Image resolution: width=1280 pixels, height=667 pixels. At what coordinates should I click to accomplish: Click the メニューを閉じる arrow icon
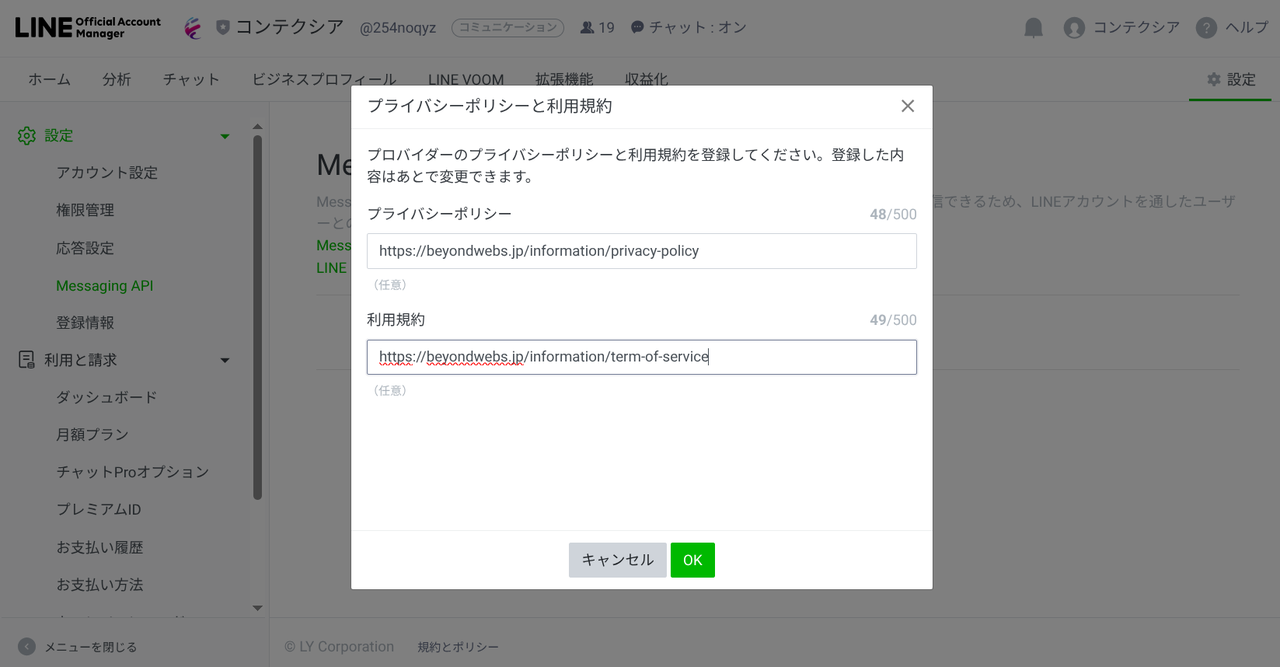pos(27,647)
